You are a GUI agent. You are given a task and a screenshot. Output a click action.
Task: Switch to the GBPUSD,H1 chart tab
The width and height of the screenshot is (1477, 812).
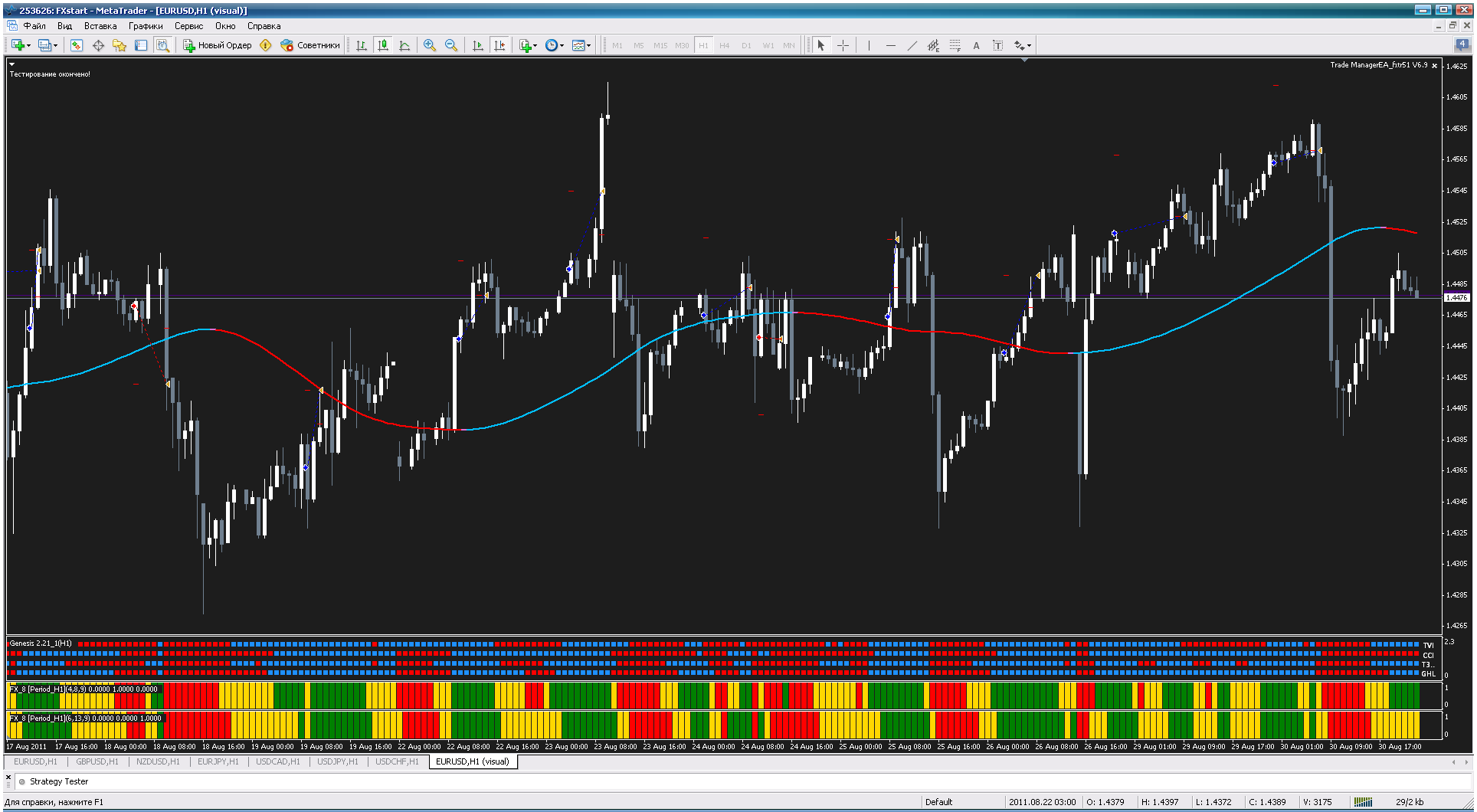pos(97,761)
